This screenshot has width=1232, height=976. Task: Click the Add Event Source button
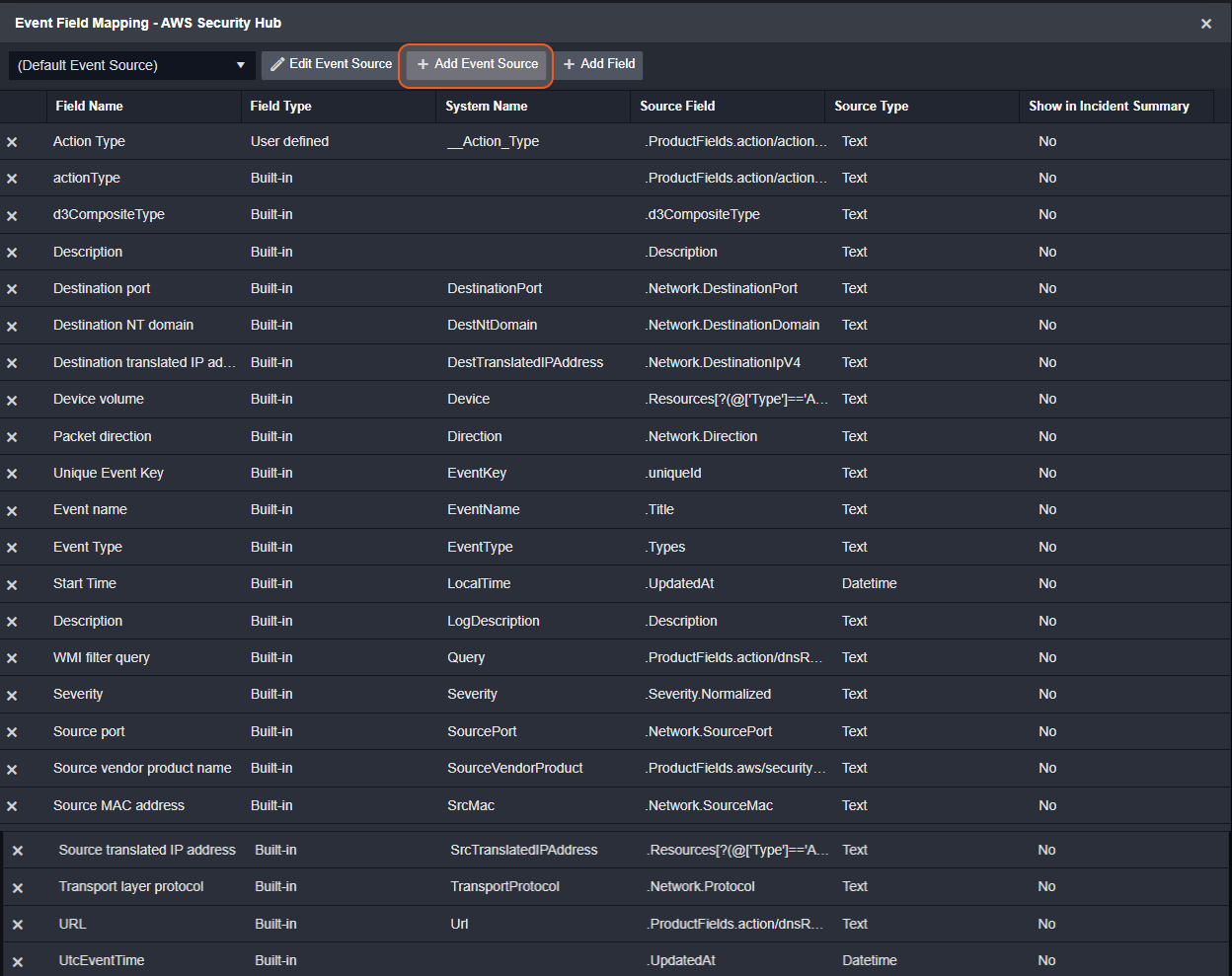477,64
